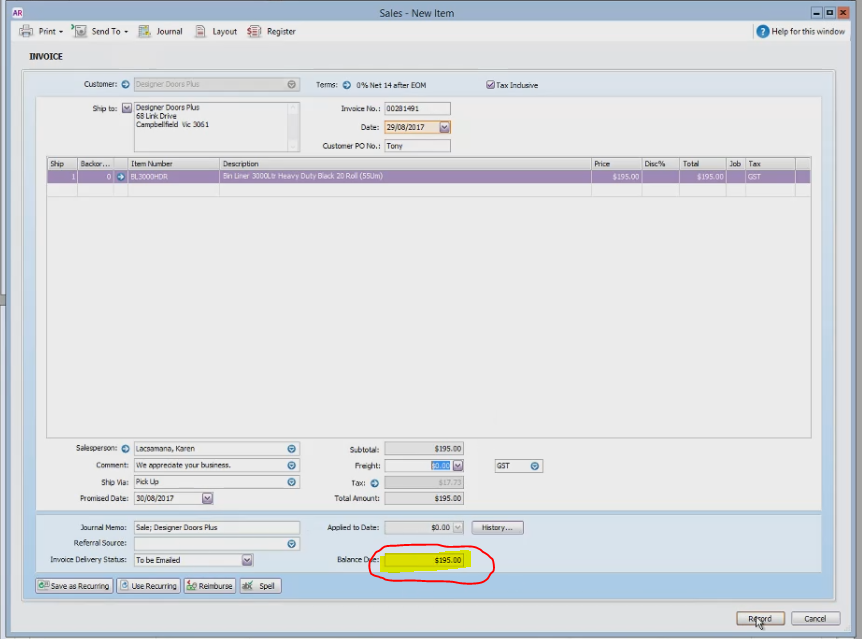Click the Customer PO No. input field
Screen dimensions: 862x639
[417, 146]
